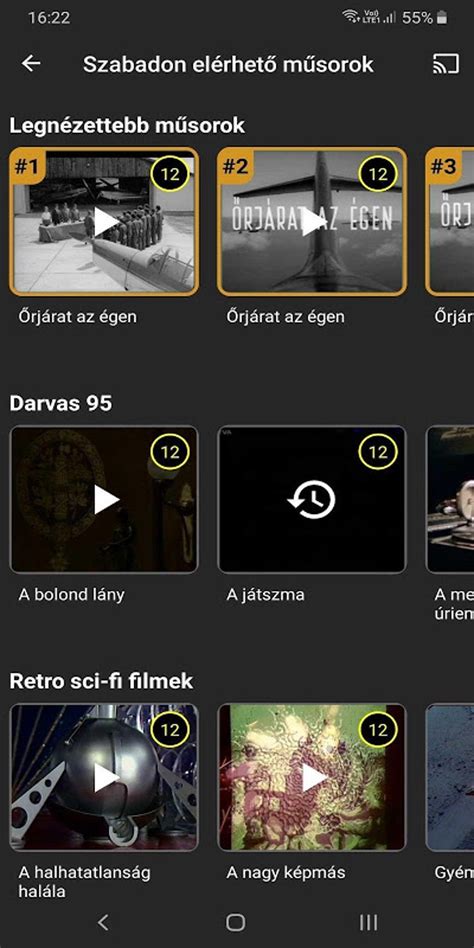Tap the Android system back button
Viewport: 474px width, 948px height.
pyautogui.click(x=103, y=922)
